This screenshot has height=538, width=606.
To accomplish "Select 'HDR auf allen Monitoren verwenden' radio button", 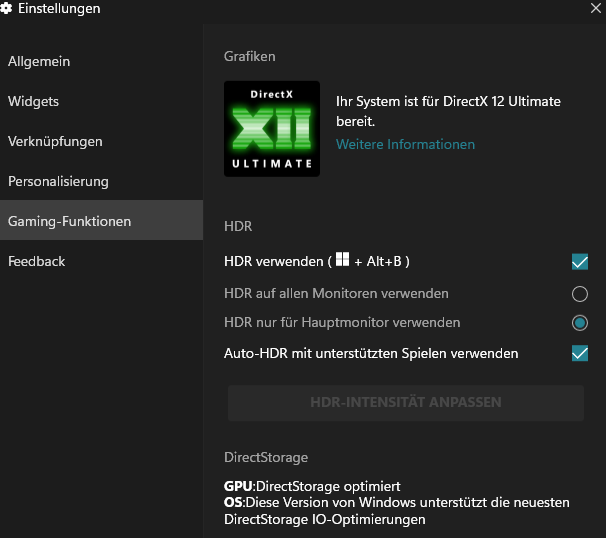I will (x=580, y=294).
